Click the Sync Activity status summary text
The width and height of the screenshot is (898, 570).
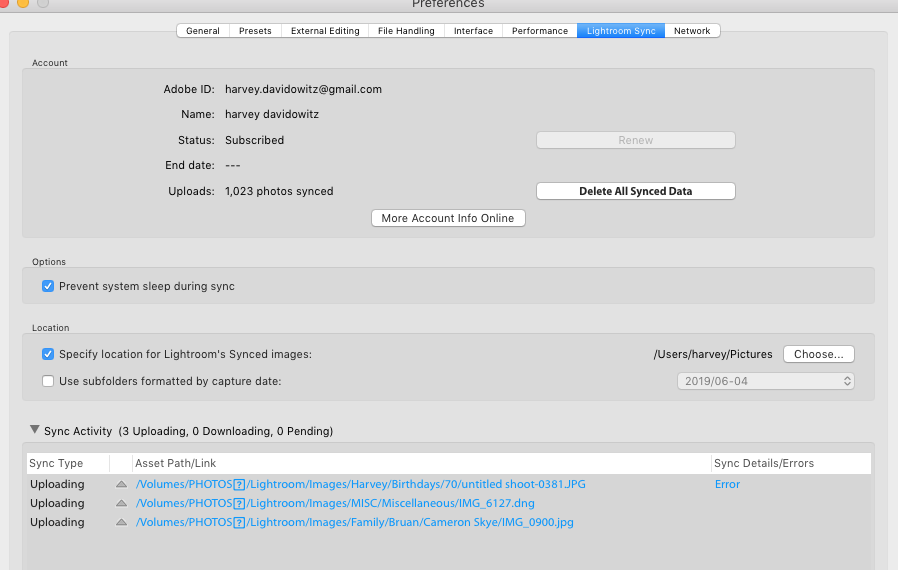tap(226, 431)
